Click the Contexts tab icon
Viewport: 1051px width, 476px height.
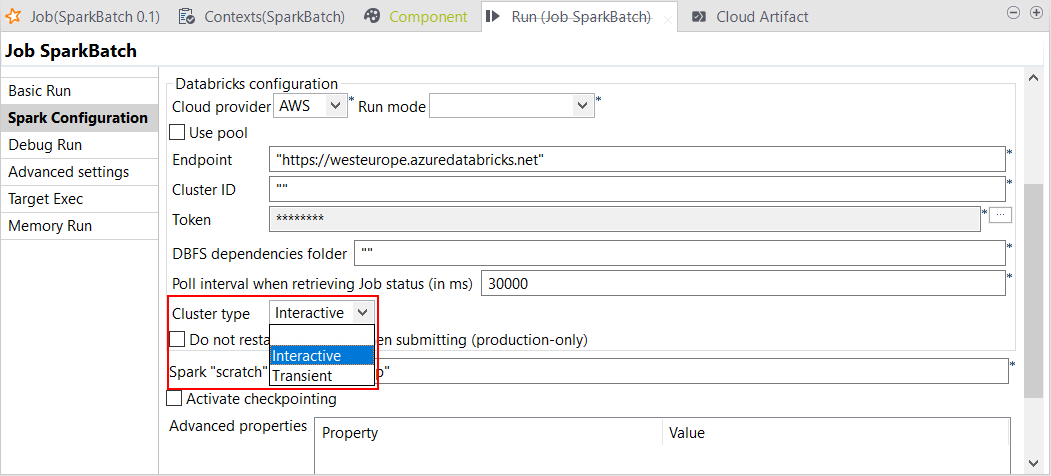187,16
